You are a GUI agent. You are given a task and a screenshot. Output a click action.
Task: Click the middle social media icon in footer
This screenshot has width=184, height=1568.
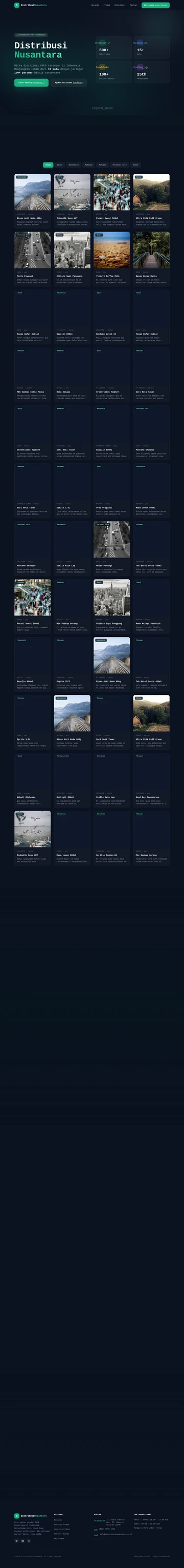click(x=22, y=1541)
